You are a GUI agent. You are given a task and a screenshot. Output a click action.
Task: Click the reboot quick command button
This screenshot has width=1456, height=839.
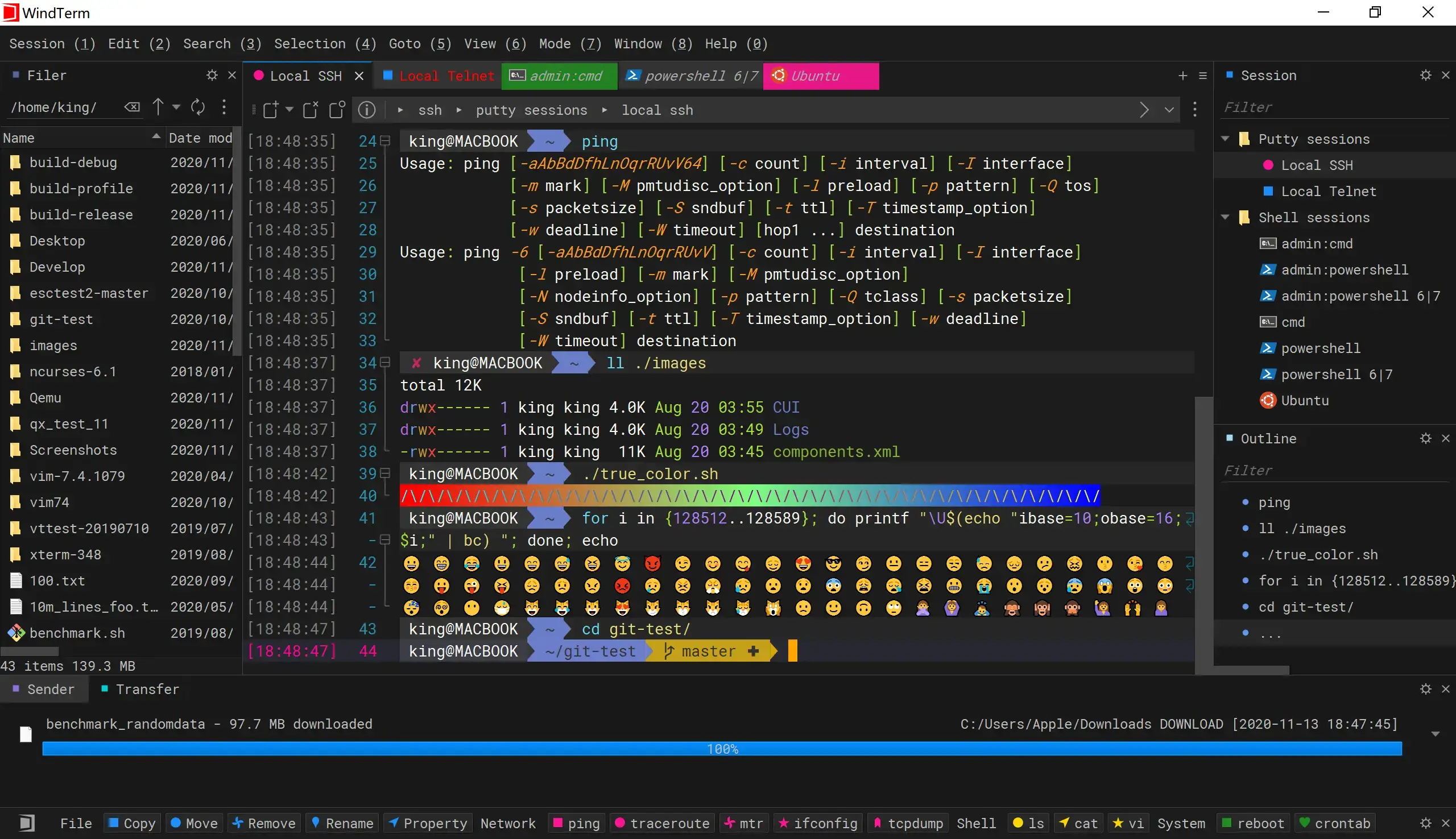(1253, 824)
